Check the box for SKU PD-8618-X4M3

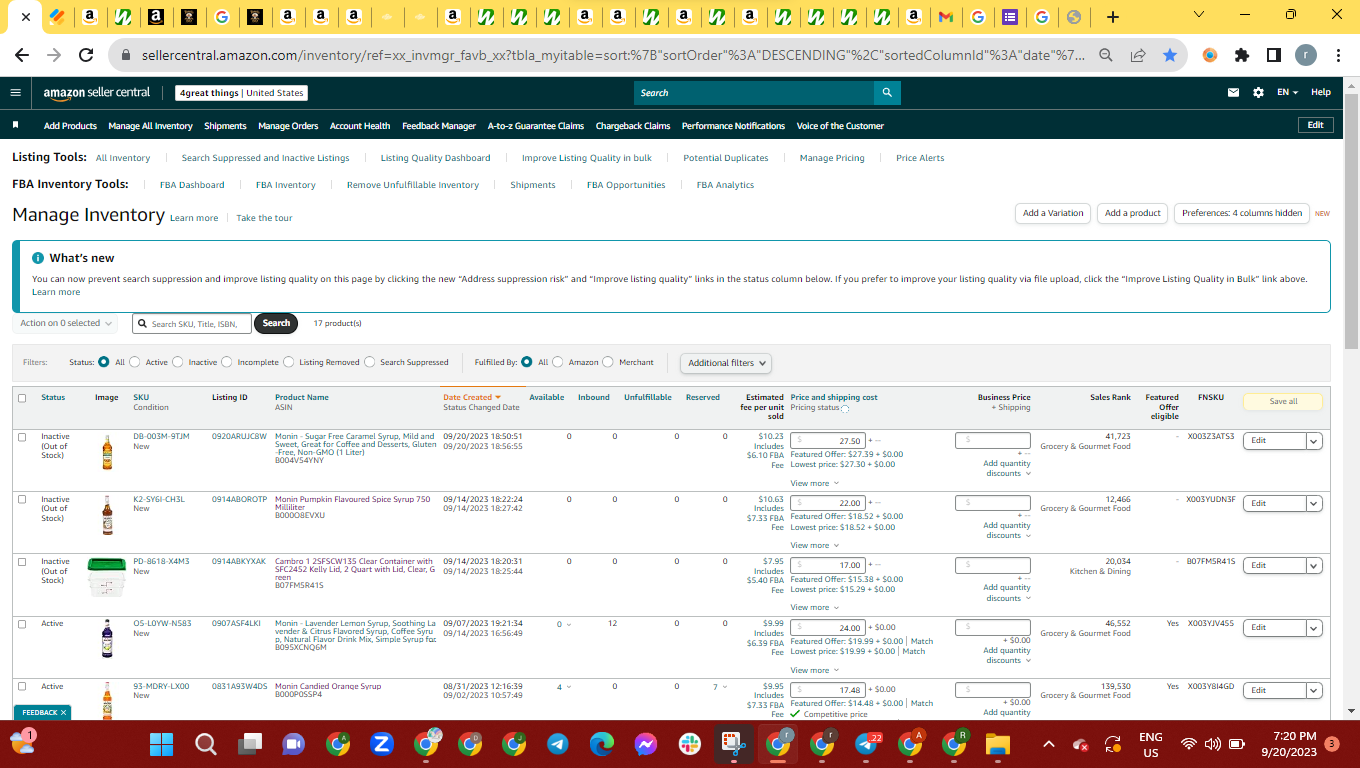coord(22,561)
